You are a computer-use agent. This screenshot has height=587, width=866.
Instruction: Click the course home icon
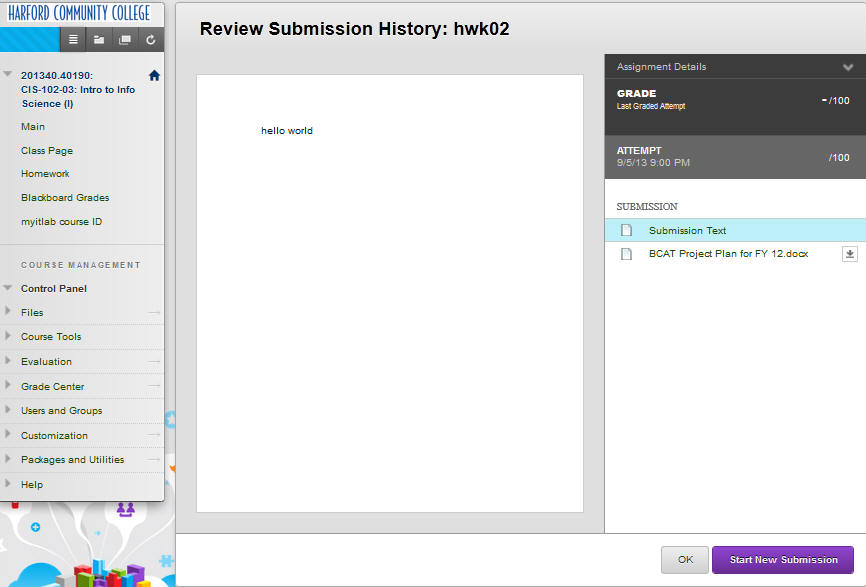pos(154,75)
